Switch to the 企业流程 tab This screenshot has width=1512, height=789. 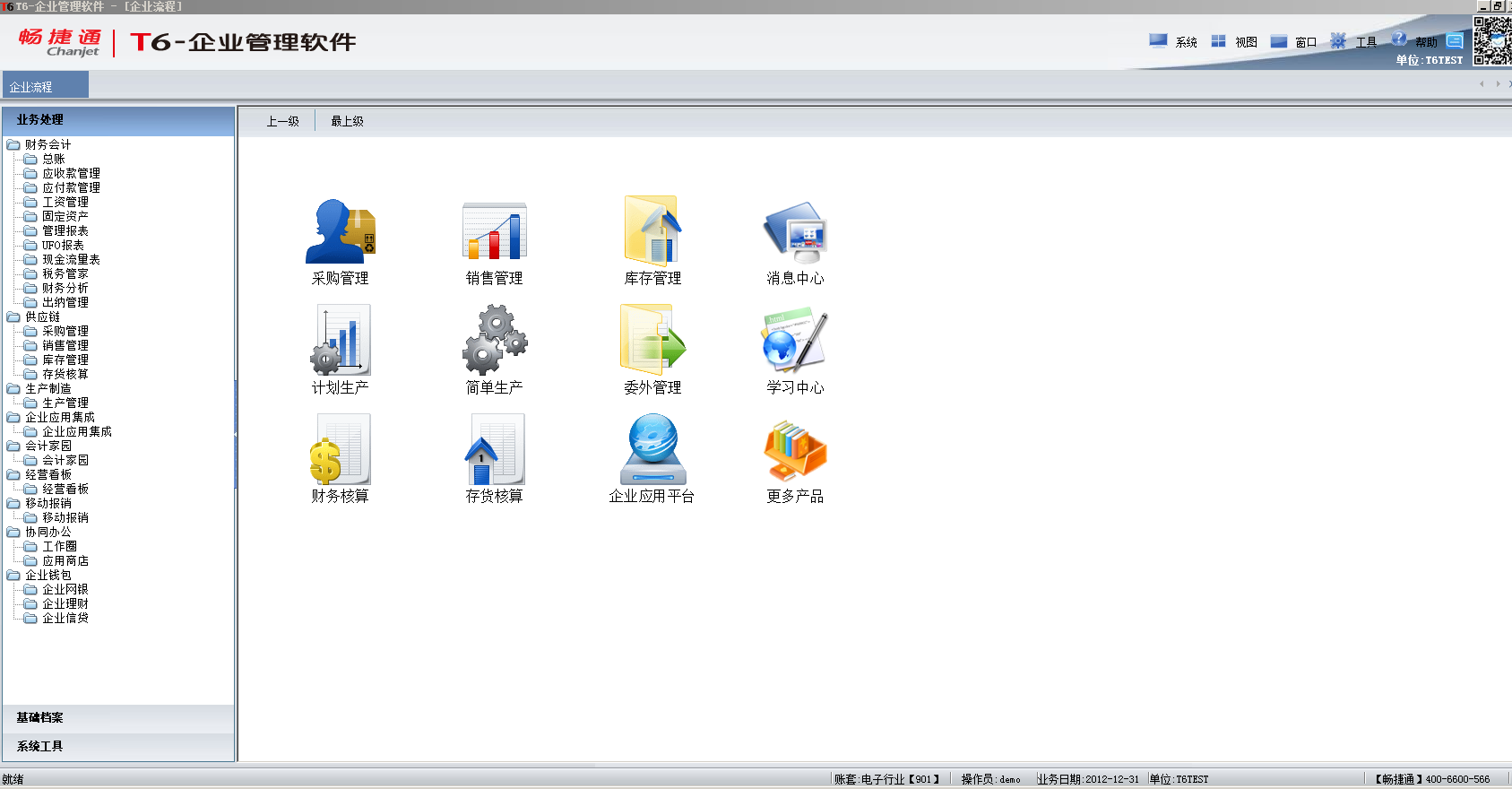point(46,85)
